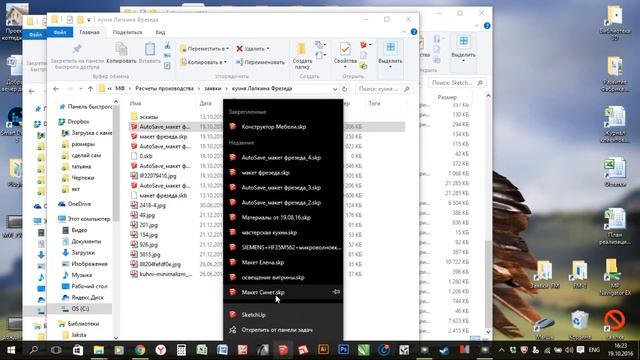Select the 0.skb file
This screenshot has height=360, width=640.
pyautogui.click(x=146, y=156)
